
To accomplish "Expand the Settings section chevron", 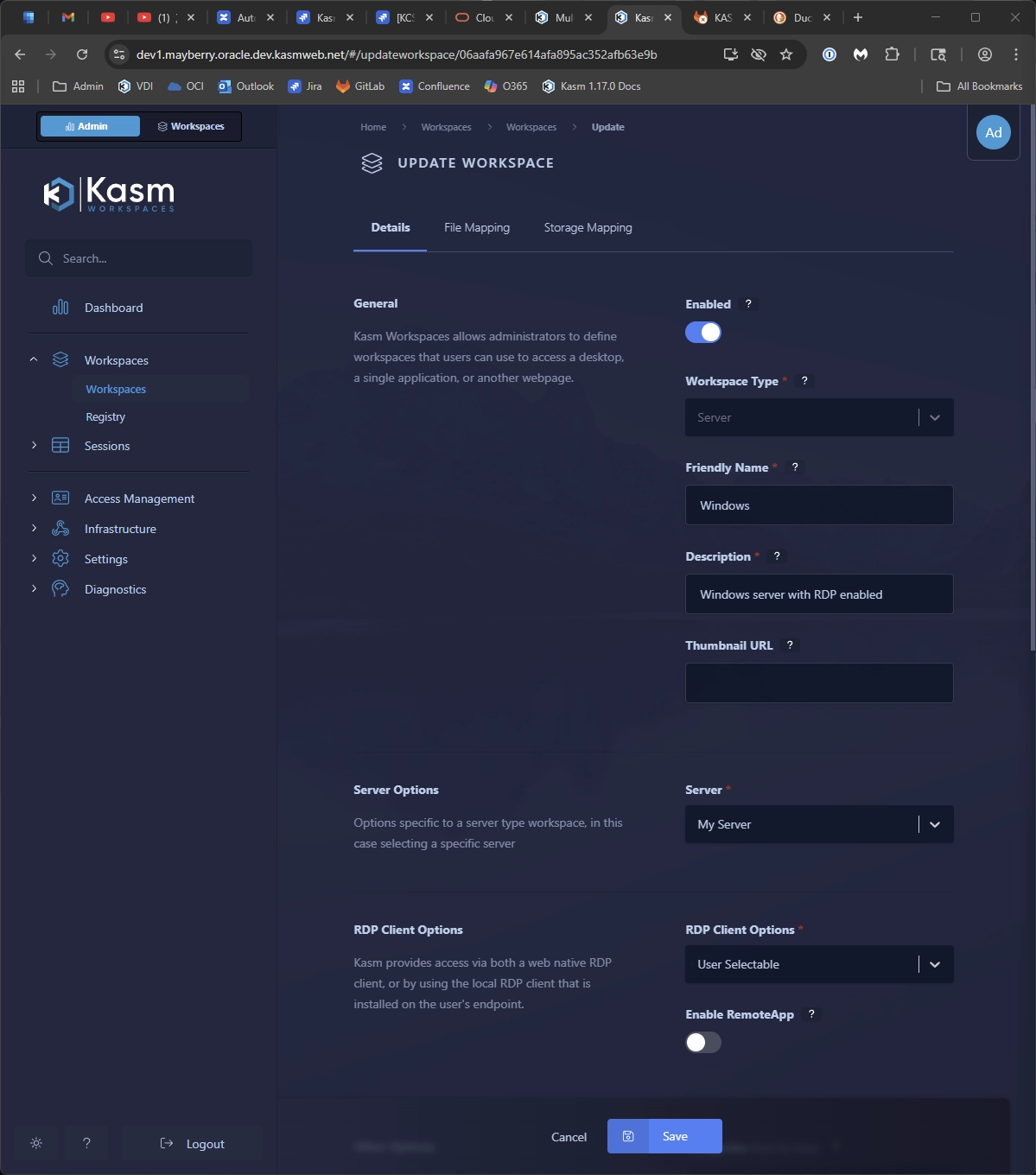I will pyautogui.click(x=34, y=558).
